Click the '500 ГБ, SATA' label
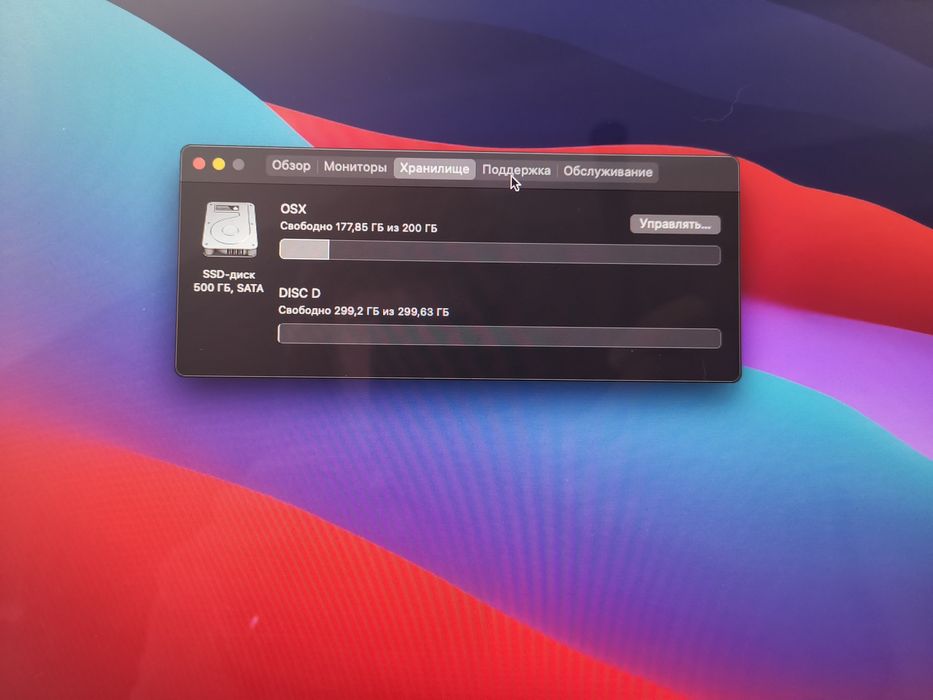933x700 pixels. point(228,288)
